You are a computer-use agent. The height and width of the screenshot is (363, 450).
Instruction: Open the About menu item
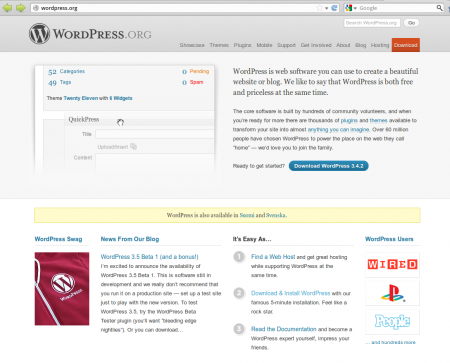[343, 45]
